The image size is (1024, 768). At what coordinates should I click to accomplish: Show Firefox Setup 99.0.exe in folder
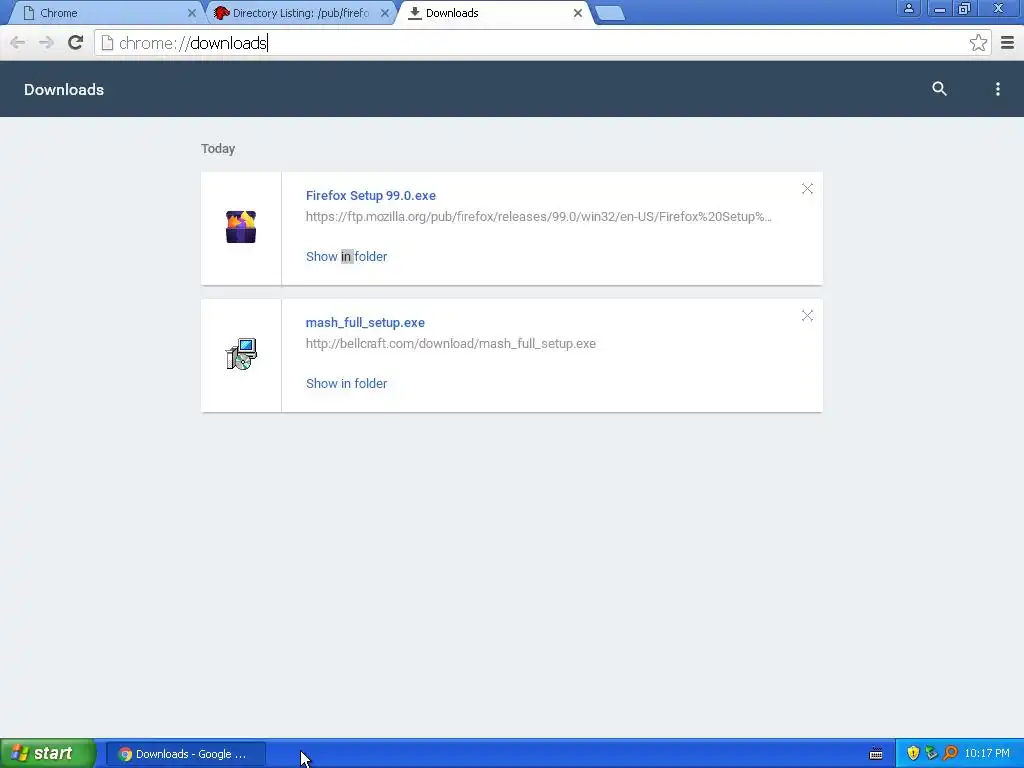(346, 257)
